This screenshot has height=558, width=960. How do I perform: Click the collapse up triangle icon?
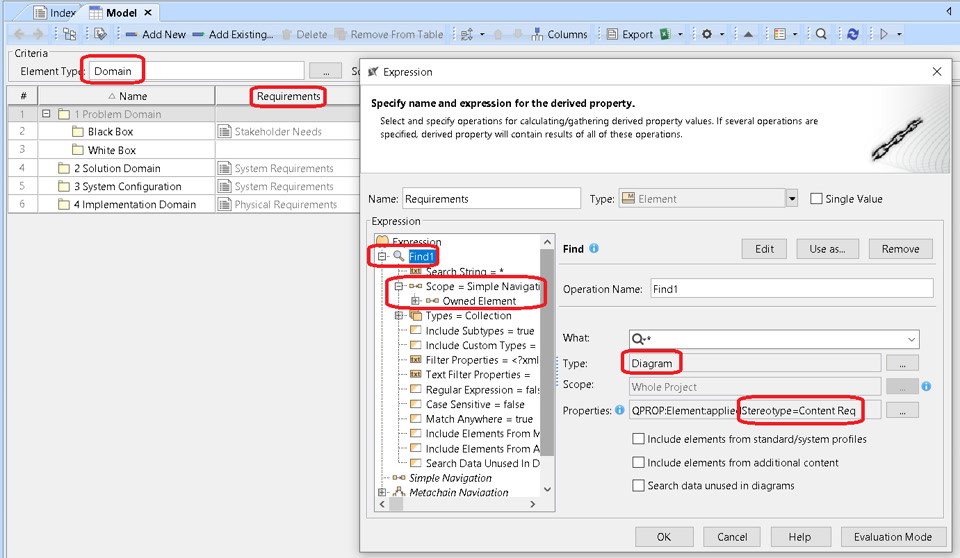pyautogui.click(x=748, y=34)
